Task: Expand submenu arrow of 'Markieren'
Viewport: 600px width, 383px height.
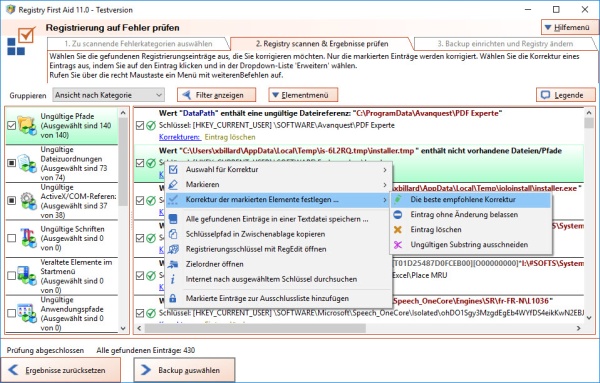Action: [385, 185]
